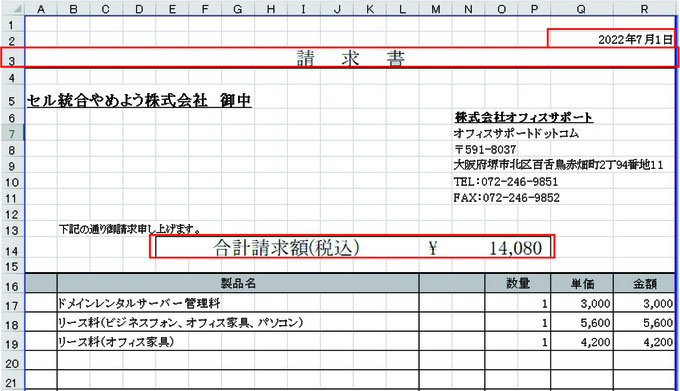Select column Q header
The width and height of the screenshot is (680, 391).
tap(582, 8)
